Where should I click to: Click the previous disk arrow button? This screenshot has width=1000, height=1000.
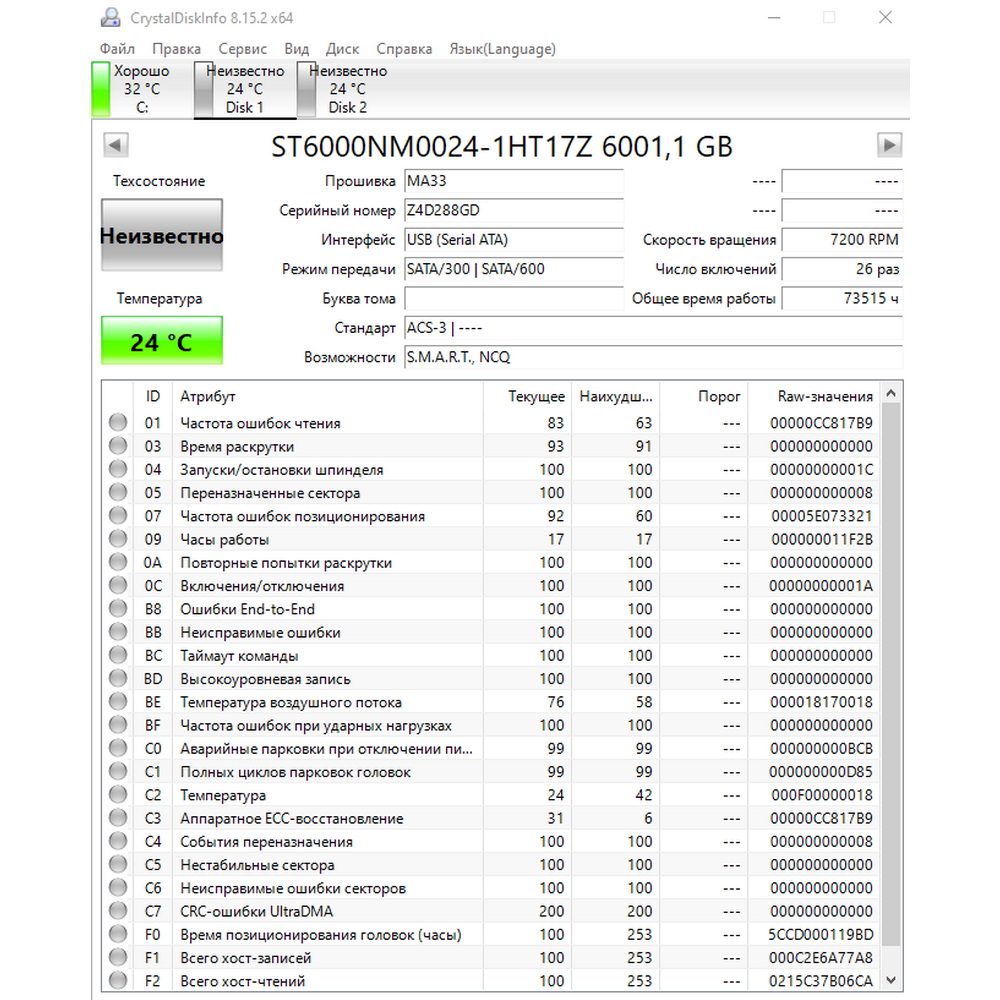116,145
